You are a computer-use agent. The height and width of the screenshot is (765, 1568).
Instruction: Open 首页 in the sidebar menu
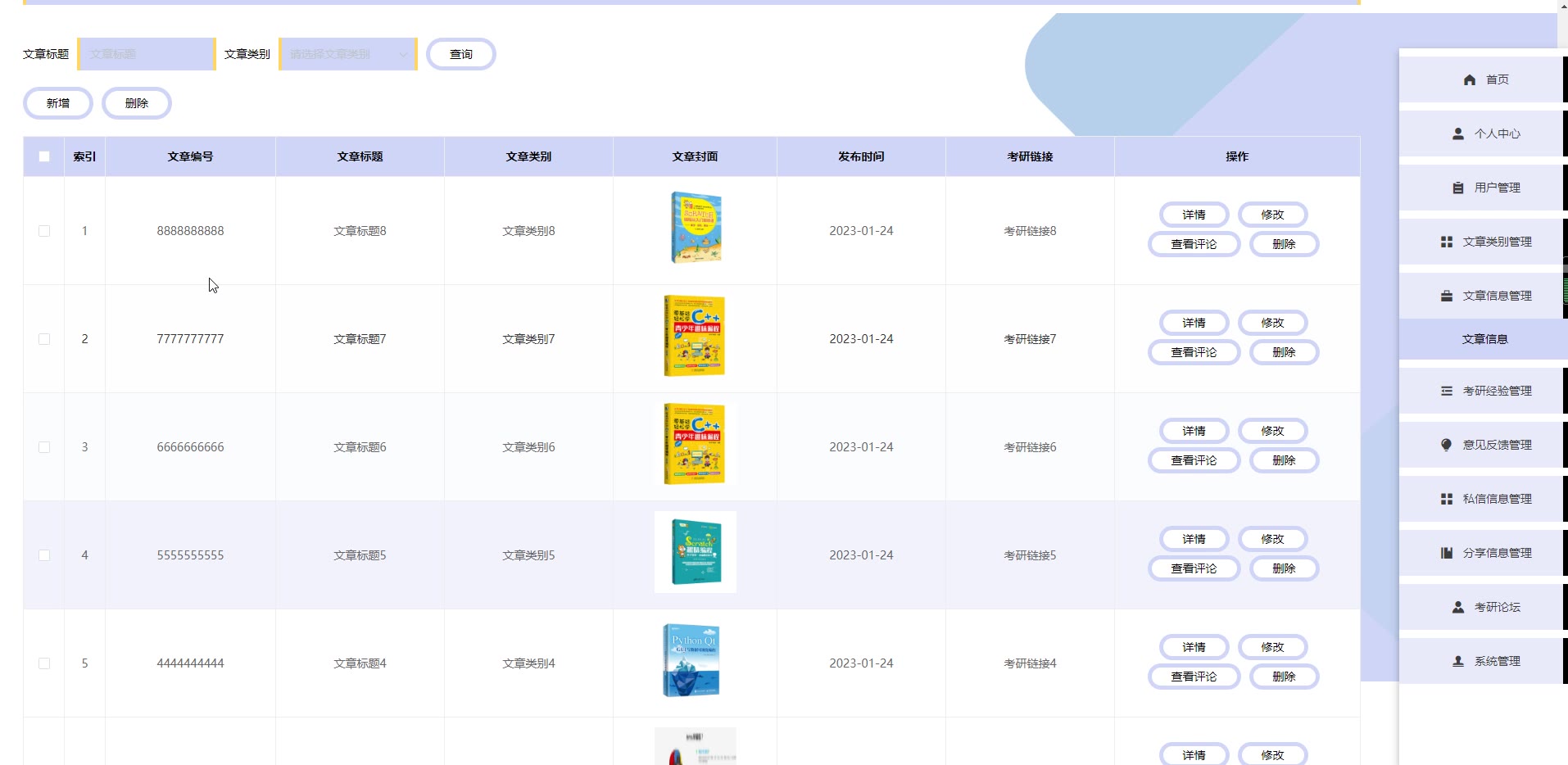click(x=1483, y=79)
